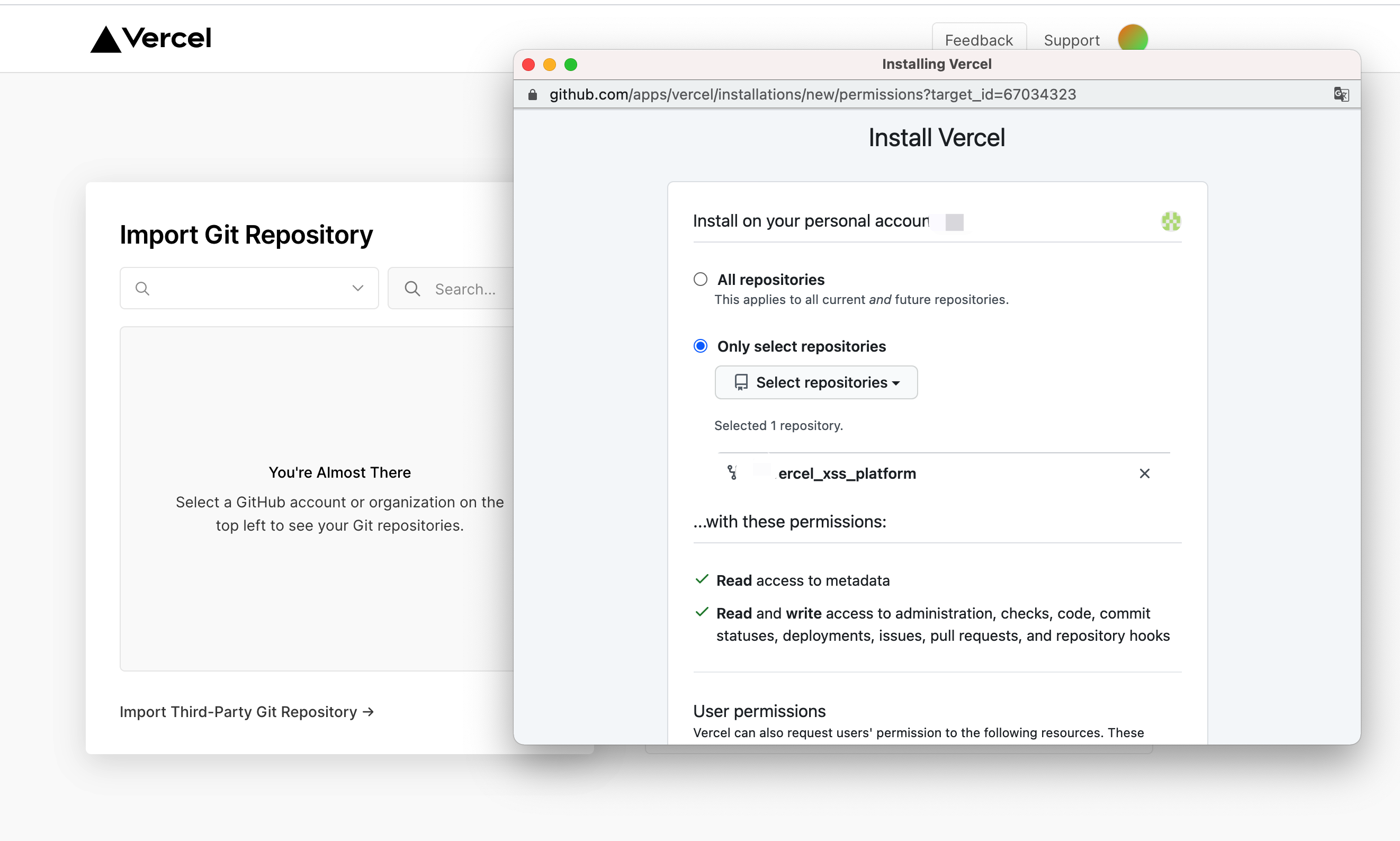Click the ercel_xss_platform repository name
Viewport: 1400px width, 841px height.
(x=847, y=473)
